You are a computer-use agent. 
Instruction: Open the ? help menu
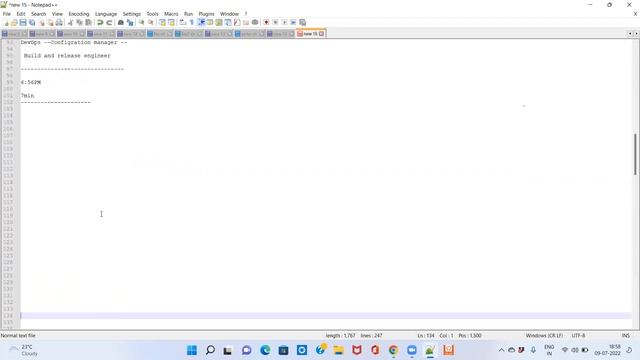246,14
